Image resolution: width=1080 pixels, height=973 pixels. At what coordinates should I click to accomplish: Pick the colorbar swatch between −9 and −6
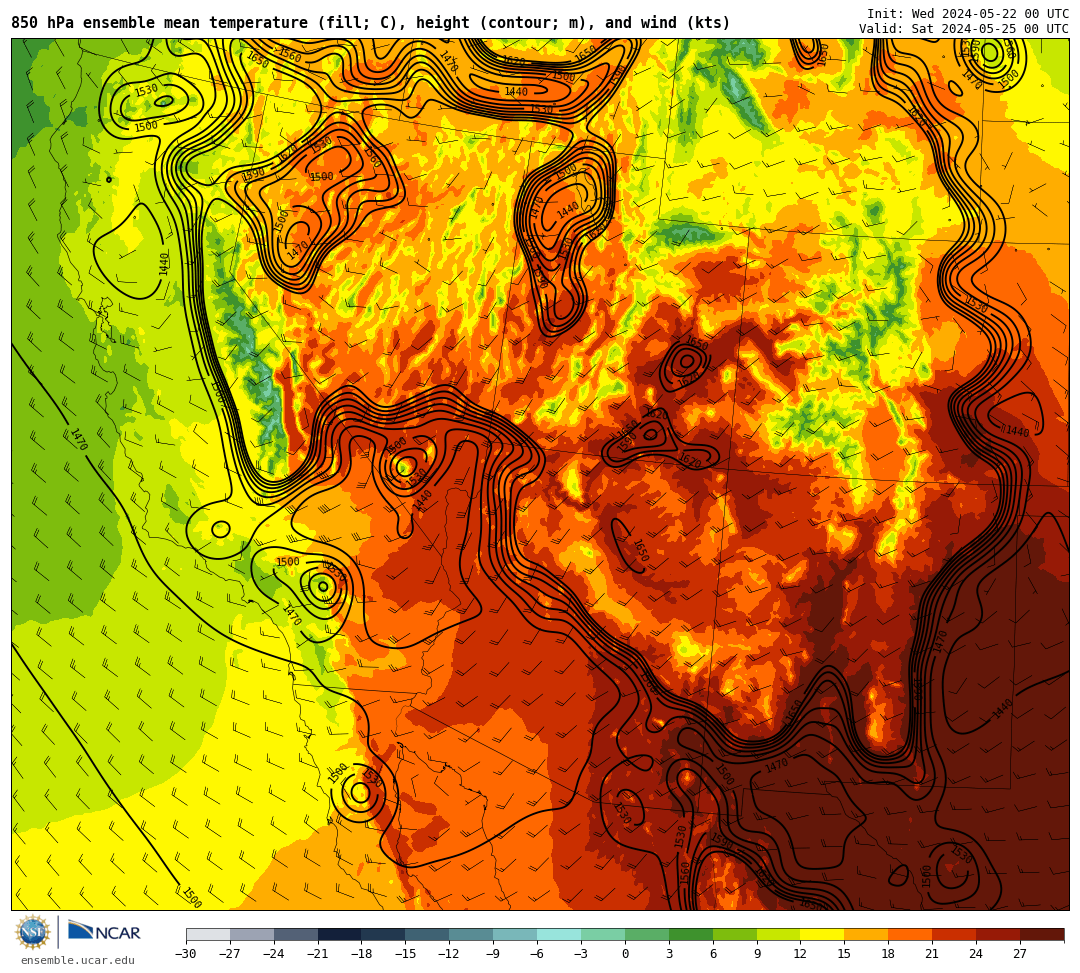pos(515,934)
